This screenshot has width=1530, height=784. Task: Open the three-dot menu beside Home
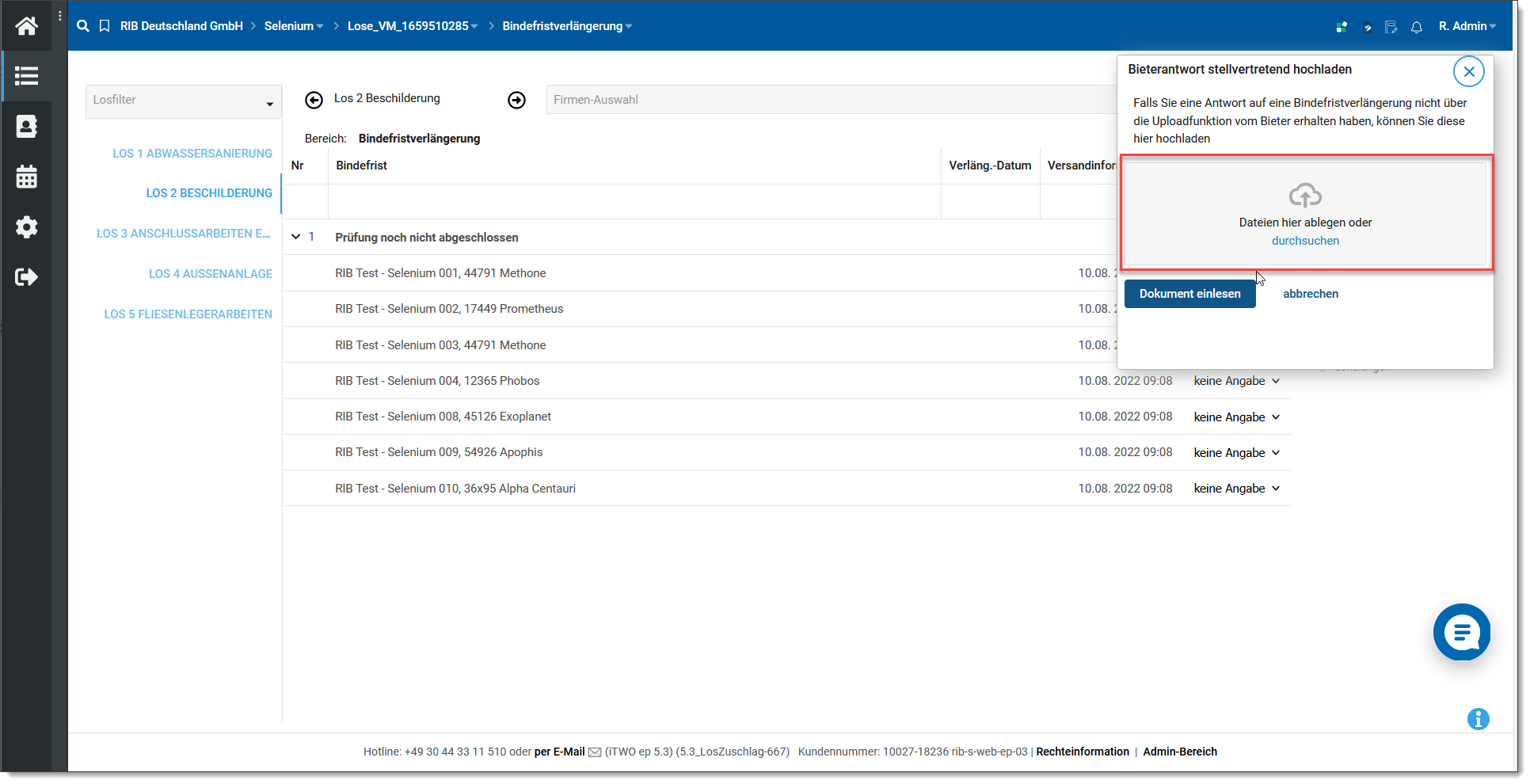click(x=60, y=16)
